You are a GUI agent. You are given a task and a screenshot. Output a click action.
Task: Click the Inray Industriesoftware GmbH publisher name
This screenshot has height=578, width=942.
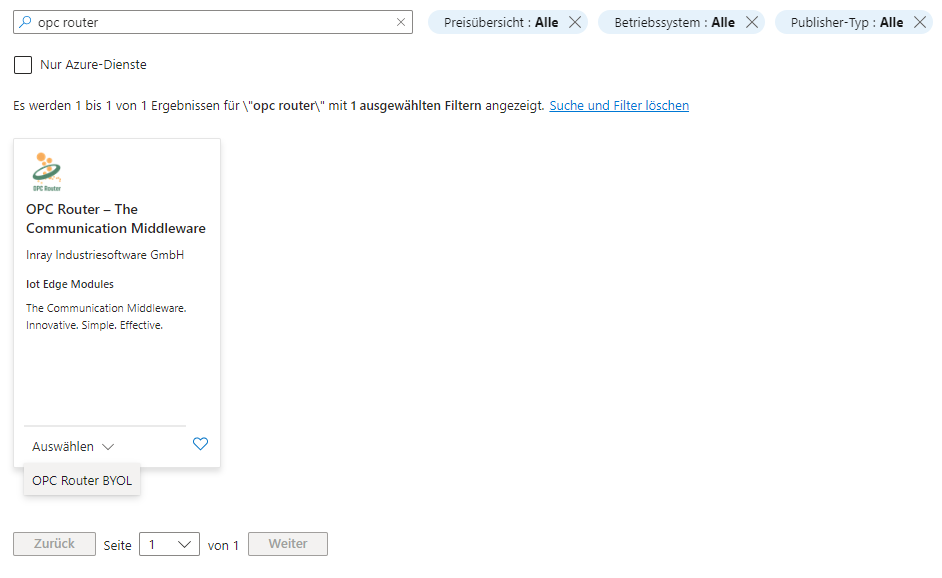(x=105, y=255)
